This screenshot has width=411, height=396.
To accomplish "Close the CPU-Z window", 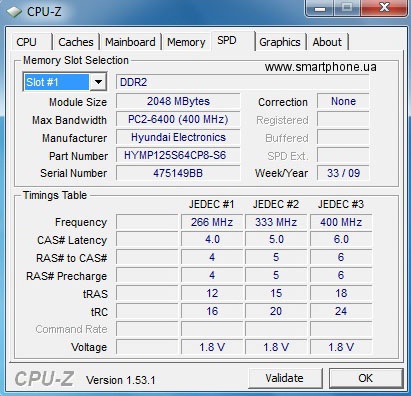I will 384,8.
